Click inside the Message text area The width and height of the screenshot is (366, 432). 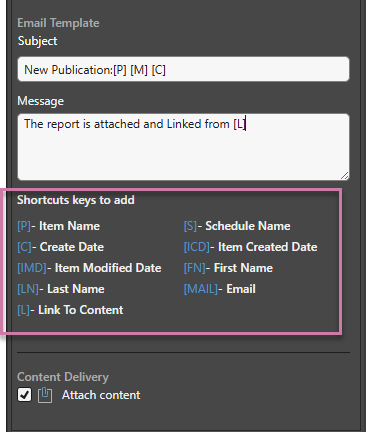pos(183,147)
